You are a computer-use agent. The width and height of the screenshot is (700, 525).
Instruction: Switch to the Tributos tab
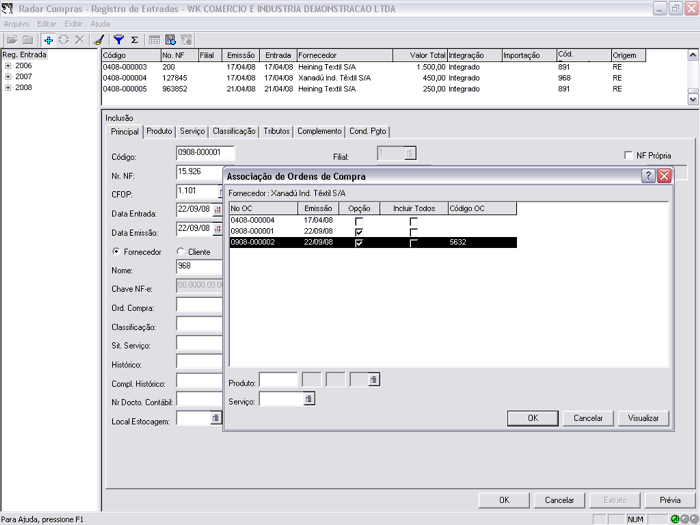tap(276, 131)
